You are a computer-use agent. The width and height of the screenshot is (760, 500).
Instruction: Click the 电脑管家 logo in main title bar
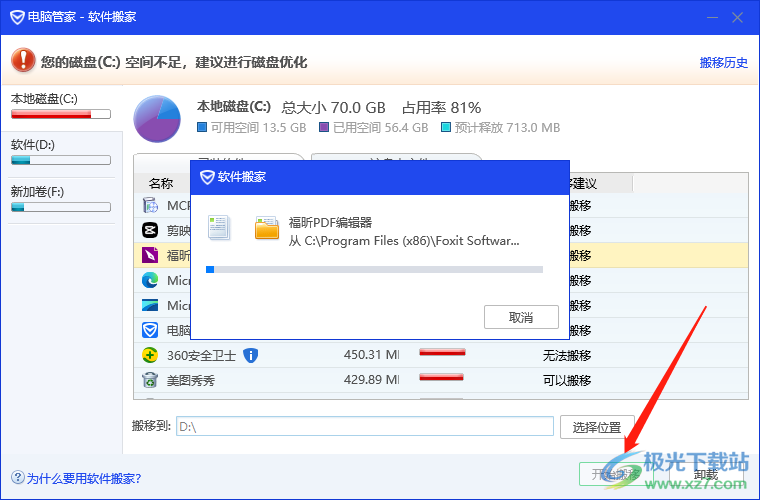click(x=17, y=17)
